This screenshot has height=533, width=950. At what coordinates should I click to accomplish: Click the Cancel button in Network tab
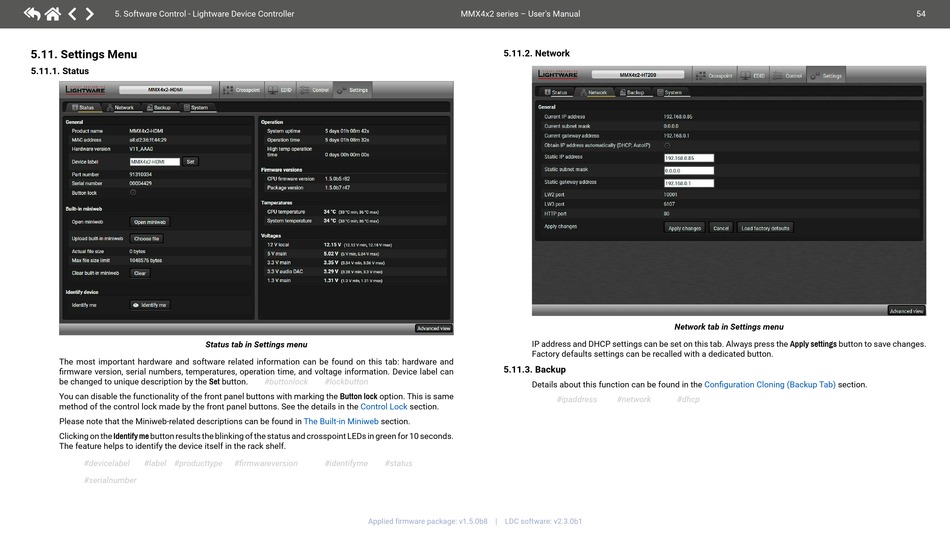point(721,228)
